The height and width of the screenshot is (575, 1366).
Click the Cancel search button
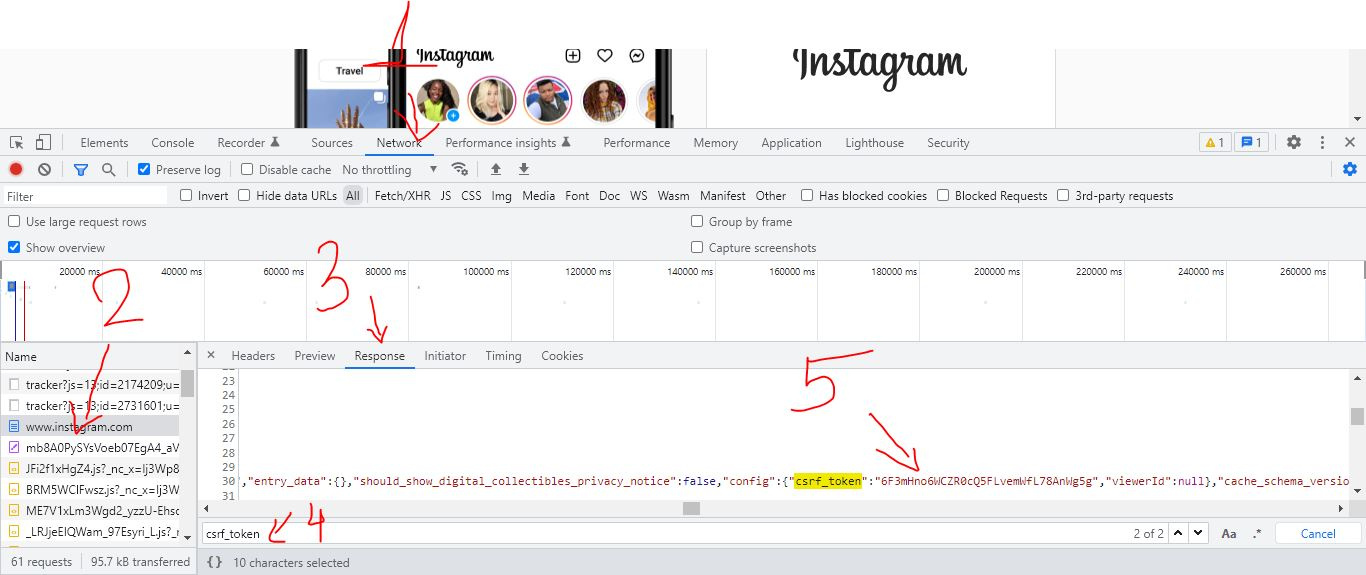click(x=1318, y=534)
